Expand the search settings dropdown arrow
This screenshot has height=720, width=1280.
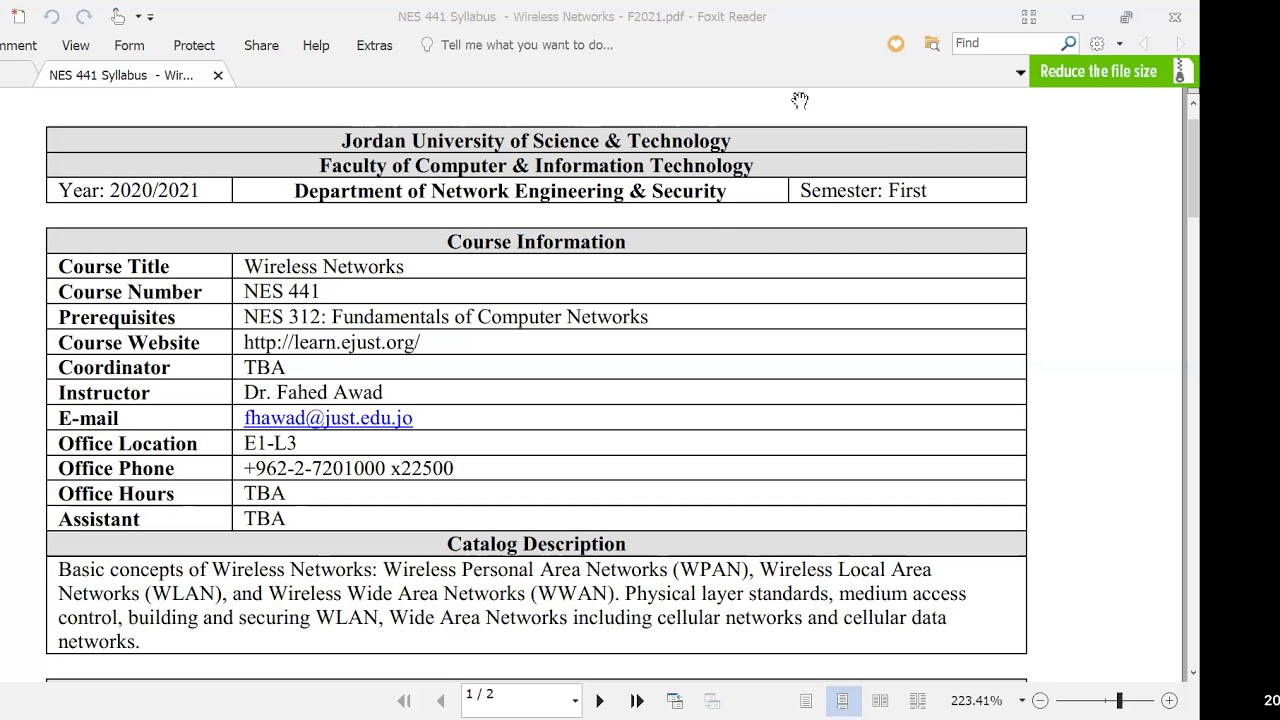tap(1119, 44)
